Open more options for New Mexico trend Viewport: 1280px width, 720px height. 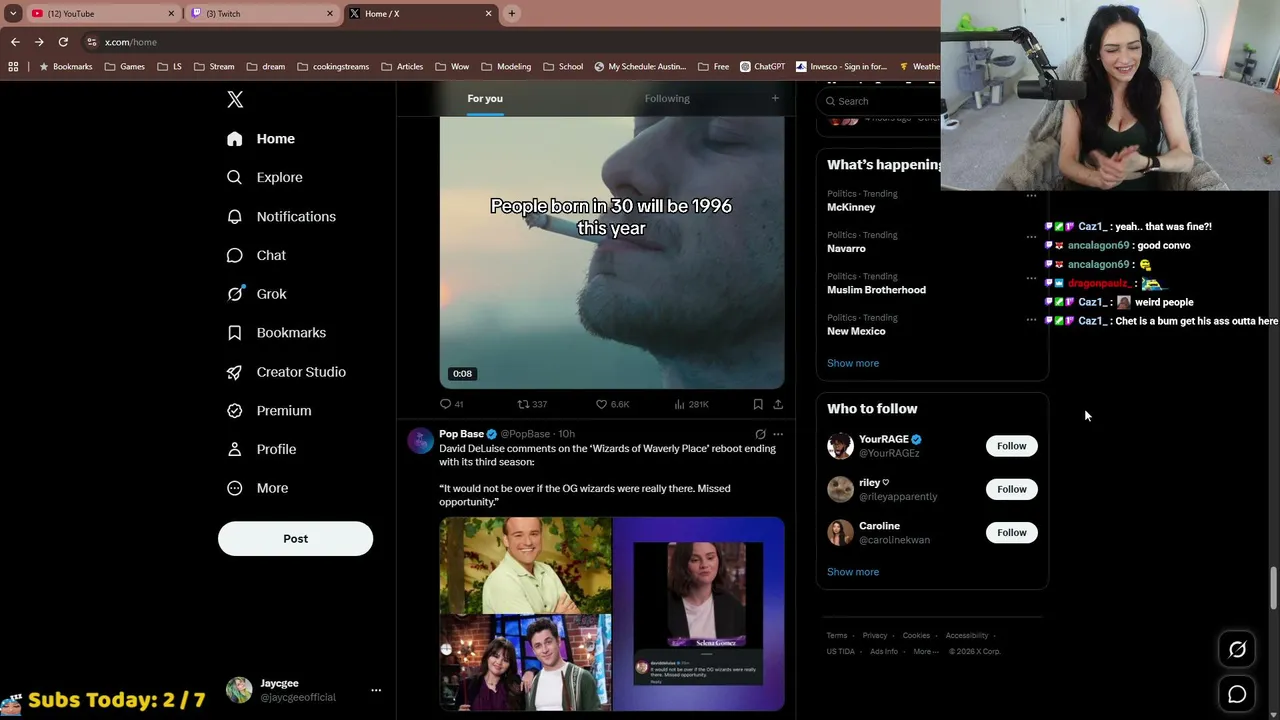(1031, 320)
